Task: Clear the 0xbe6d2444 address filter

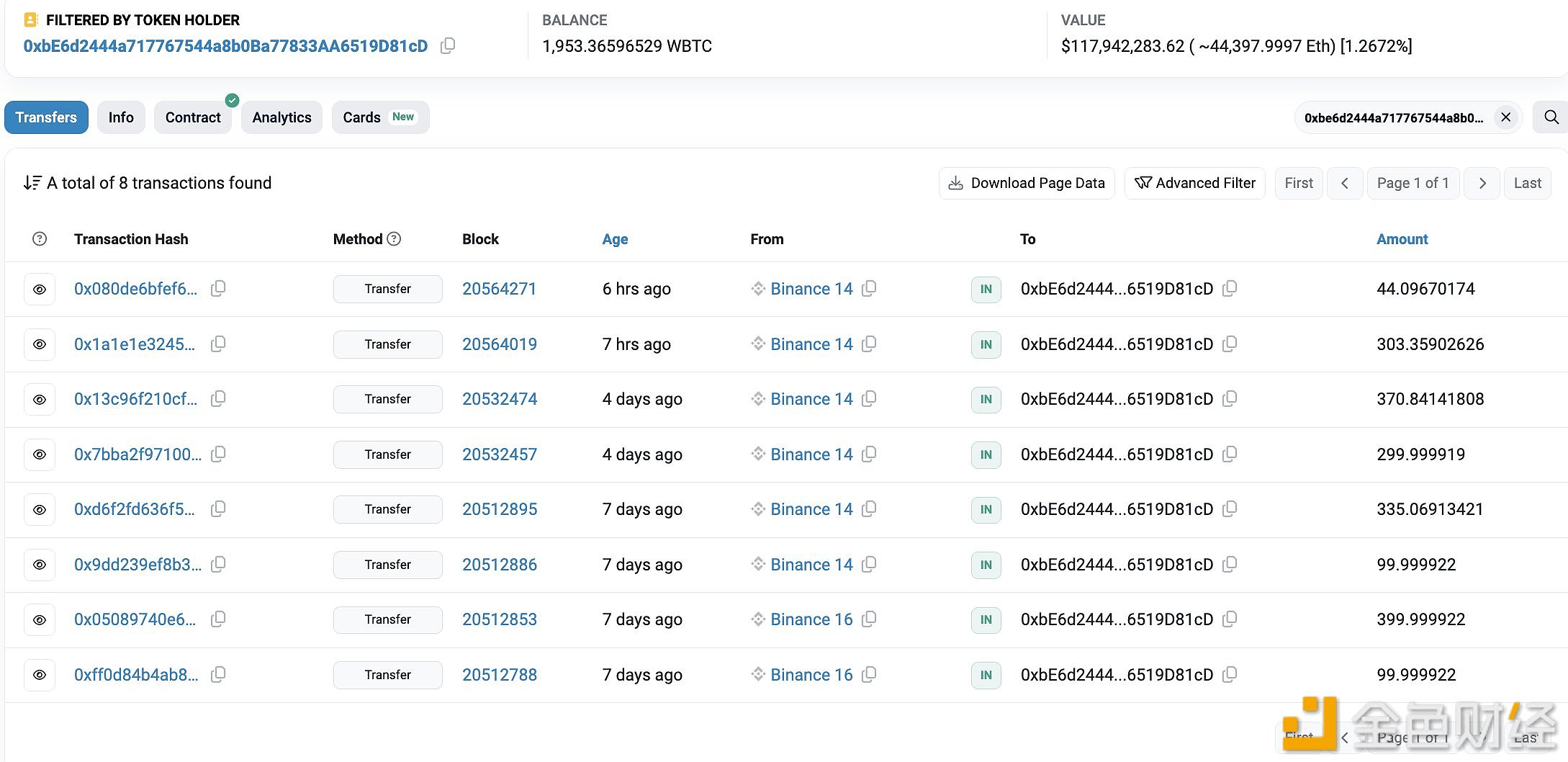Action: click(1505, 117)
